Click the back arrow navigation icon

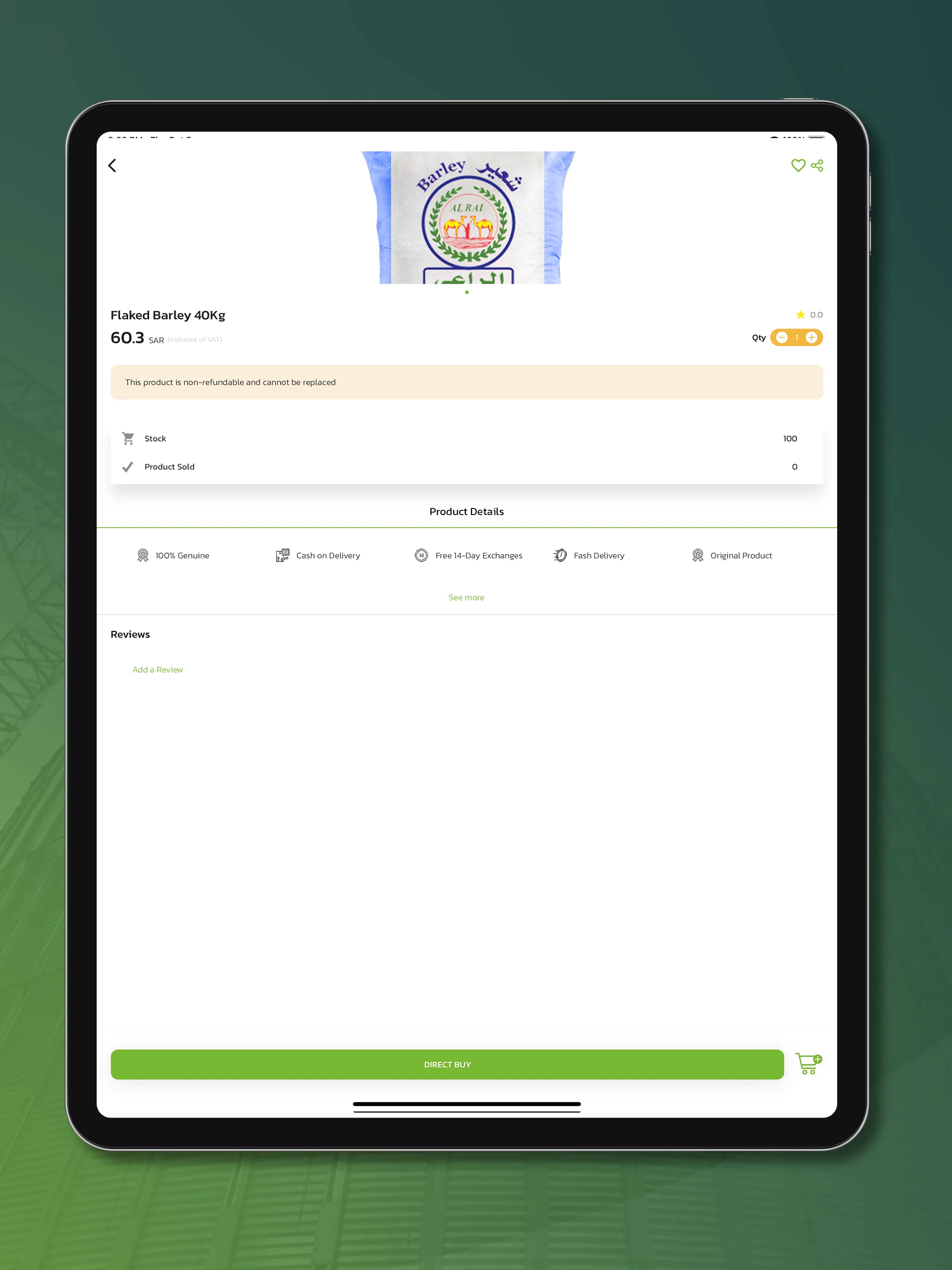coord(113,165)
